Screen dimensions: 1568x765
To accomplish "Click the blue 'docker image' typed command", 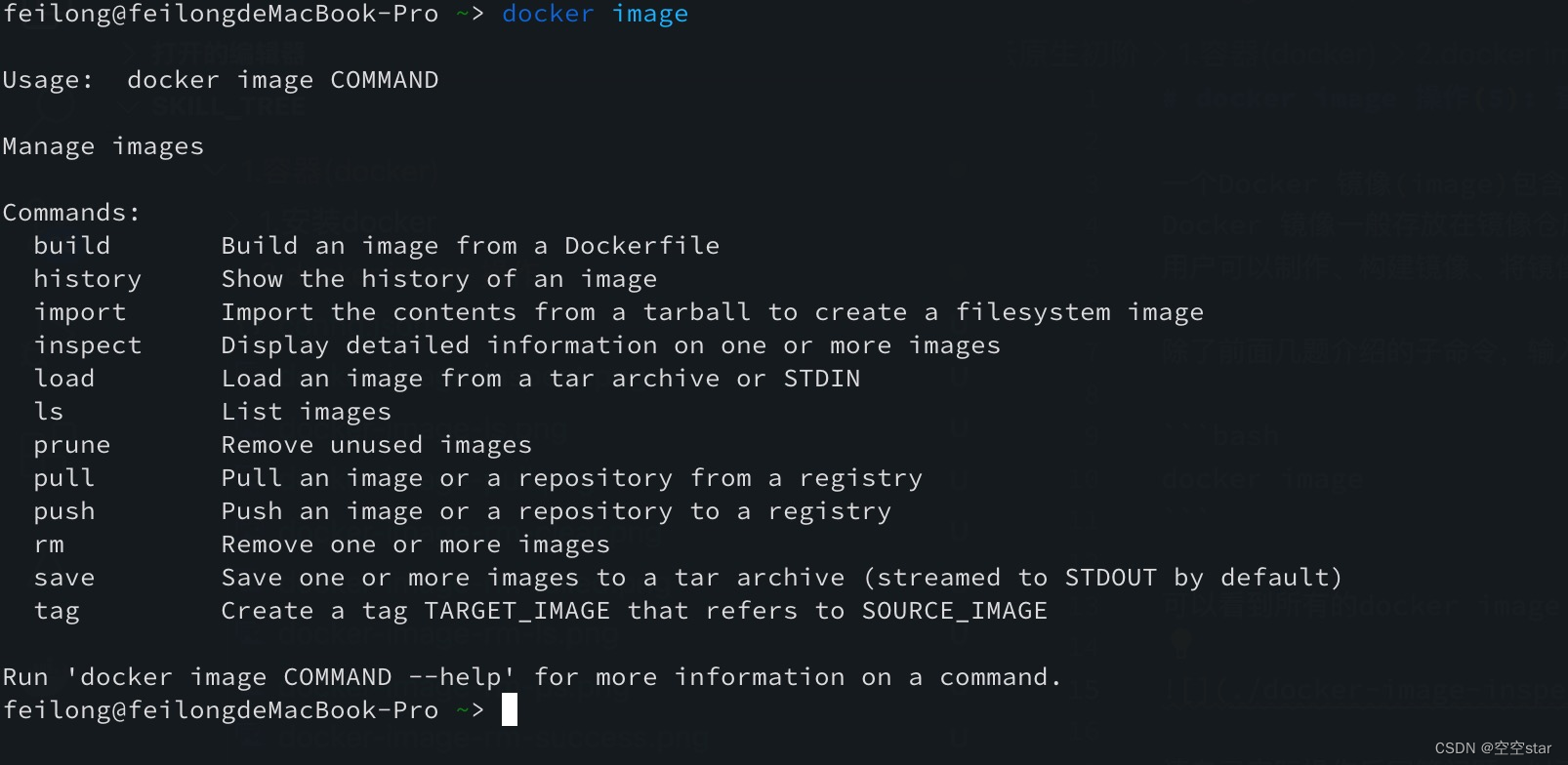I will 595,14.
